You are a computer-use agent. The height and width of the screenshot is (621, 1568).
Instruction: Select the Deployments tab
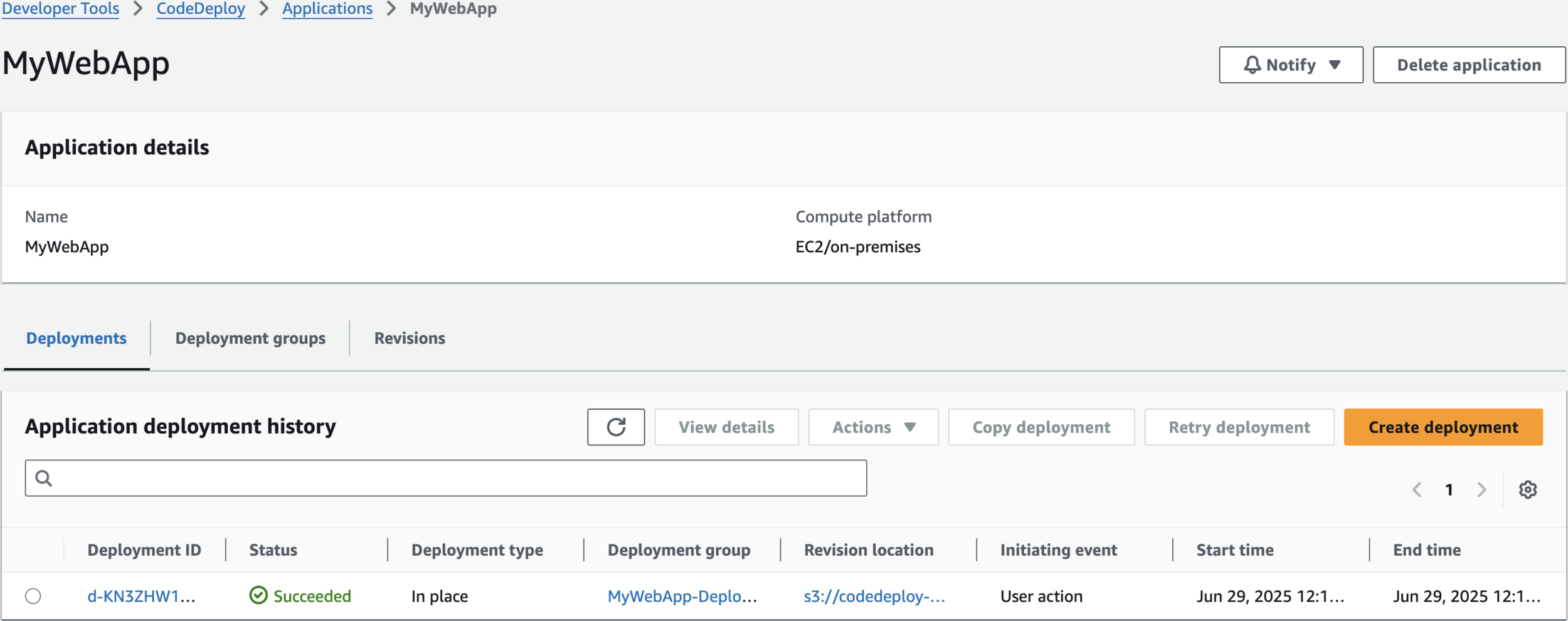pos(77,338)
